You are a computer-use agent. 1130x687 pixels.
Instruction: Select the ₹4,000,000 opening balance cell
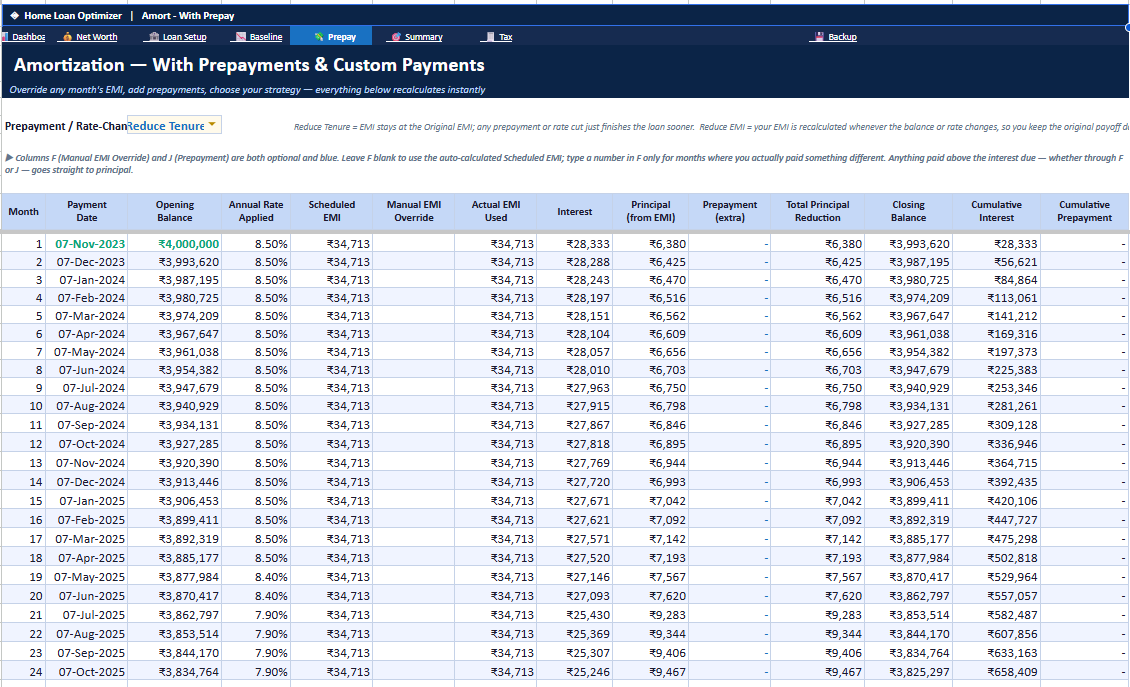point(174,244)
